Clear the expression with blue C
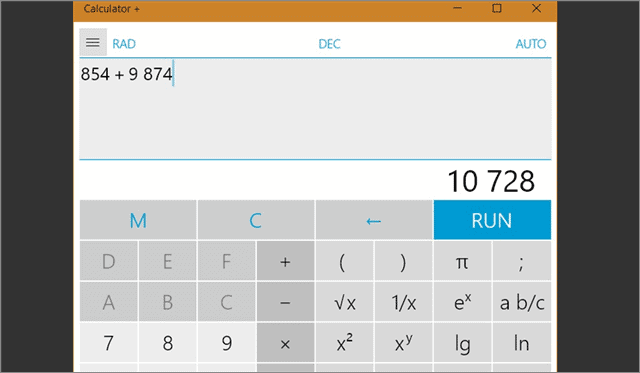The height and width of the screenshot is (373, 640). [256, 220]
